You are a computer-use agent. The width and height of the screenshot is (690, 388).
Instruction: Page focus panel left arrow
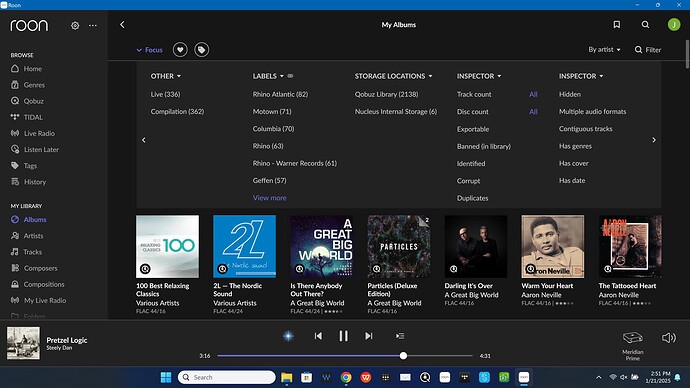coord(144,140)
